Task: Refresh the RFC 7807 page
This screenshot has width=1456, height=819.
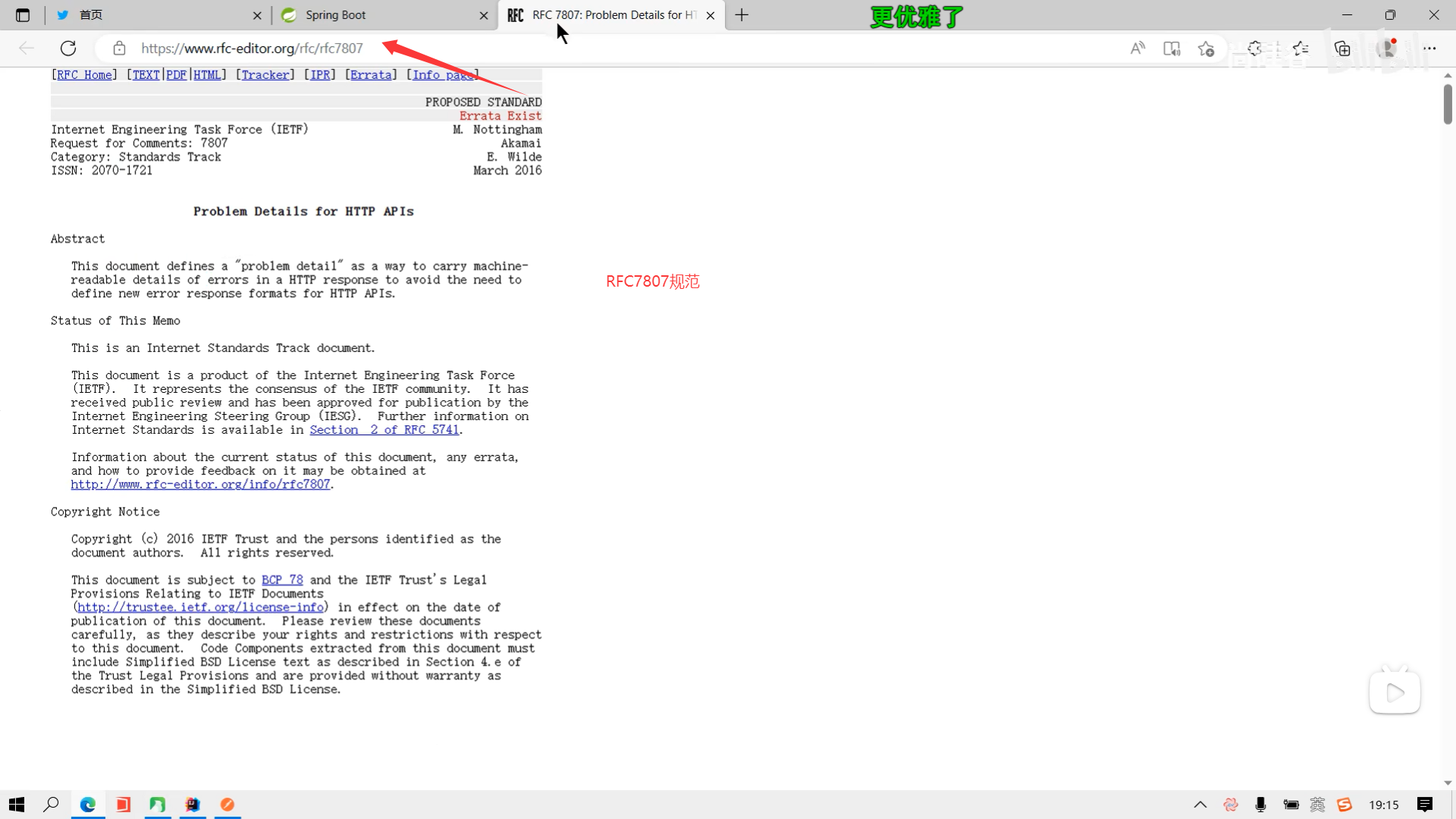Action: coord(68,49)
